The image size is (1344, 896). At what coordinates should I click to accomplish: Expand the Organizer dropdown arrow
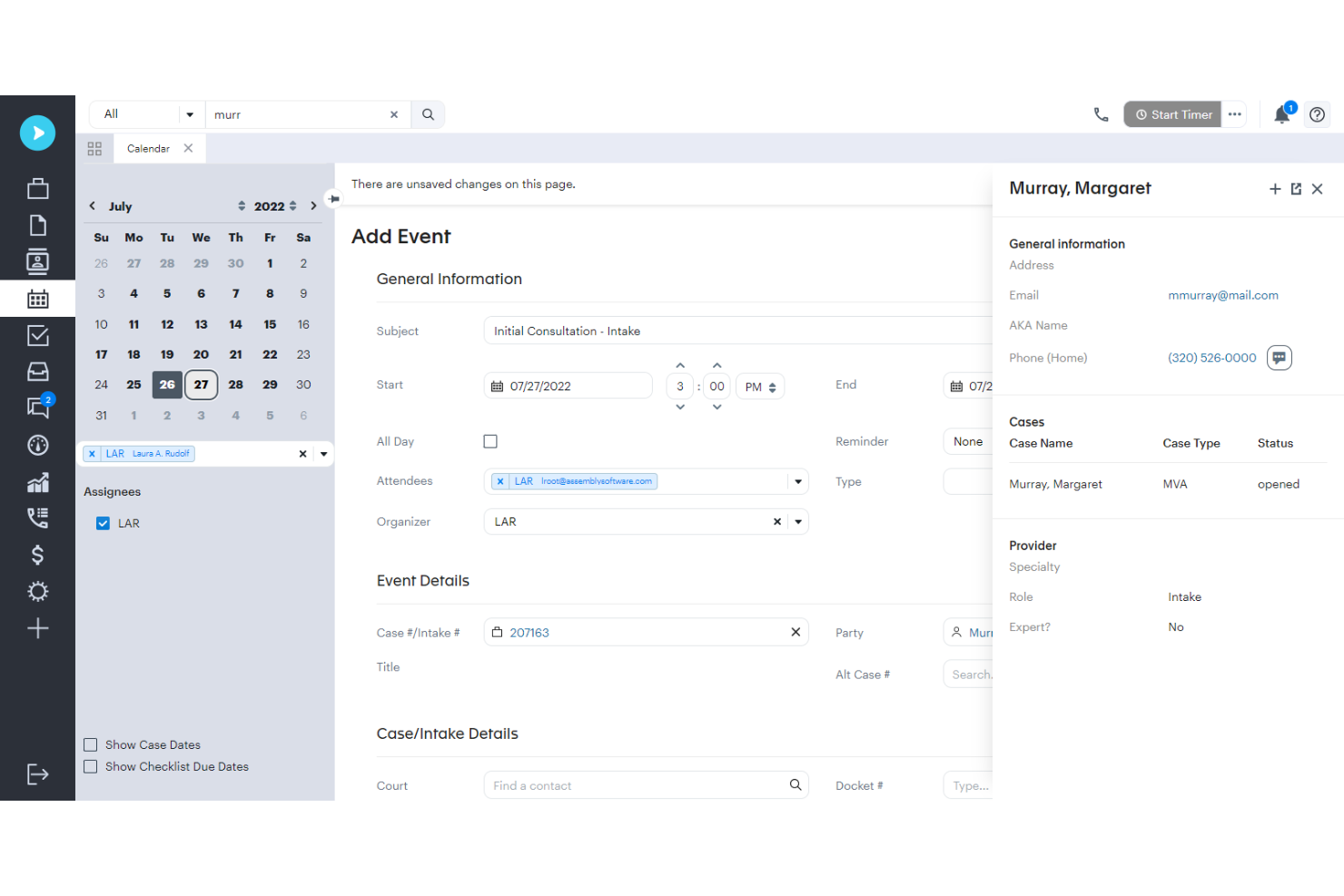point(798,522)
